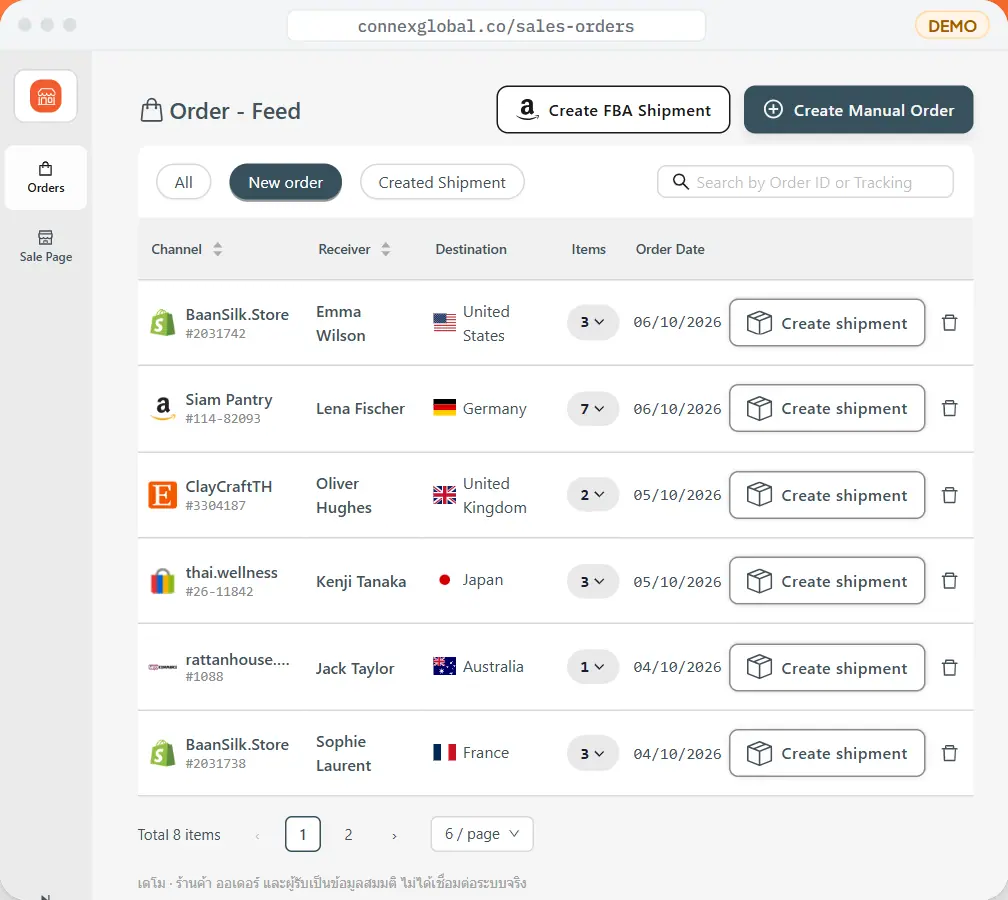Click the shopping bag icon beside thai.wellness

coord(163,581)
